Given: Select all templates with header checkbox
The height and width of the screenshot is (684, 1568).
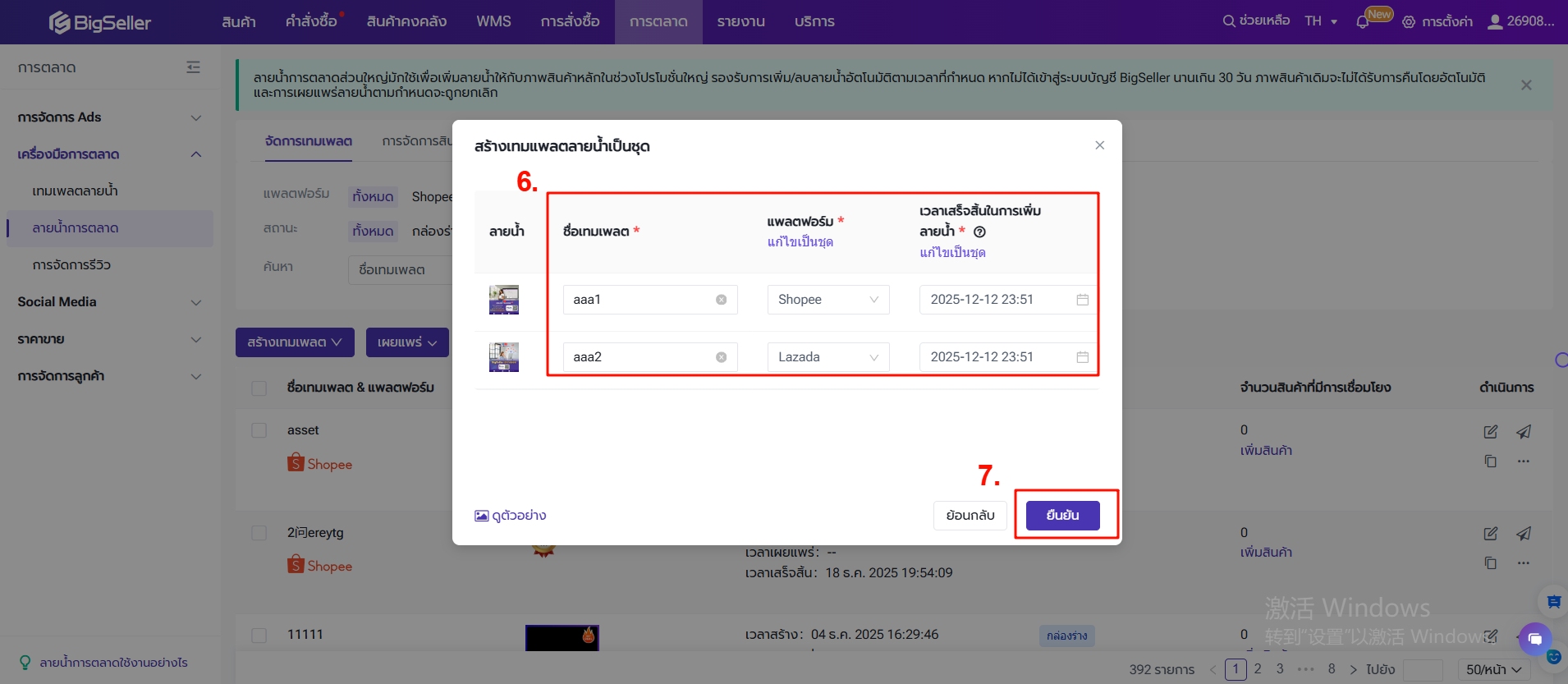Looking at the screenshot, I should [259, 388].
